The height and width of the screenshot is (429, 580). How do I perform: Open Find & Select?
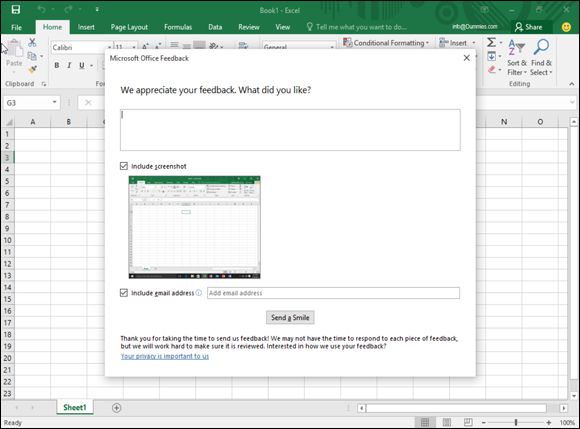coord(541,57)
